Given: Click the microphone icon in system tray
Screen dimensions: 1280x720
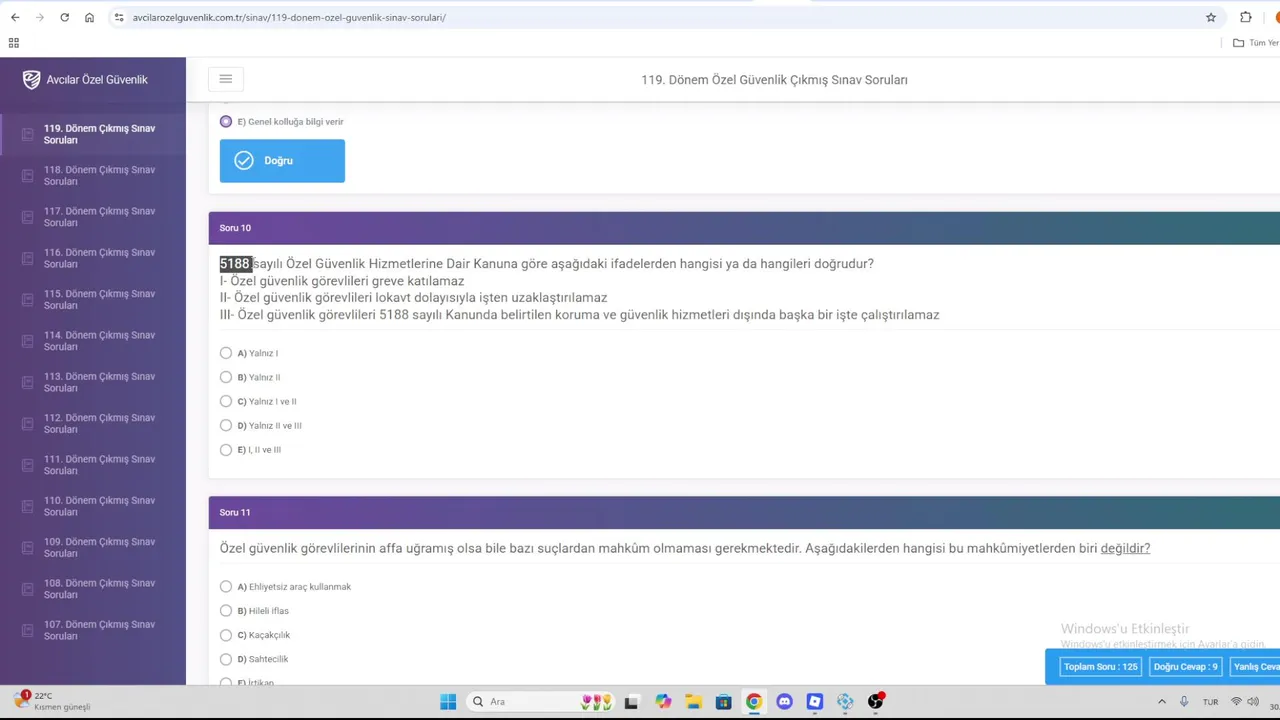Looking at the screenshot, I should click(x=1184, y=702).
